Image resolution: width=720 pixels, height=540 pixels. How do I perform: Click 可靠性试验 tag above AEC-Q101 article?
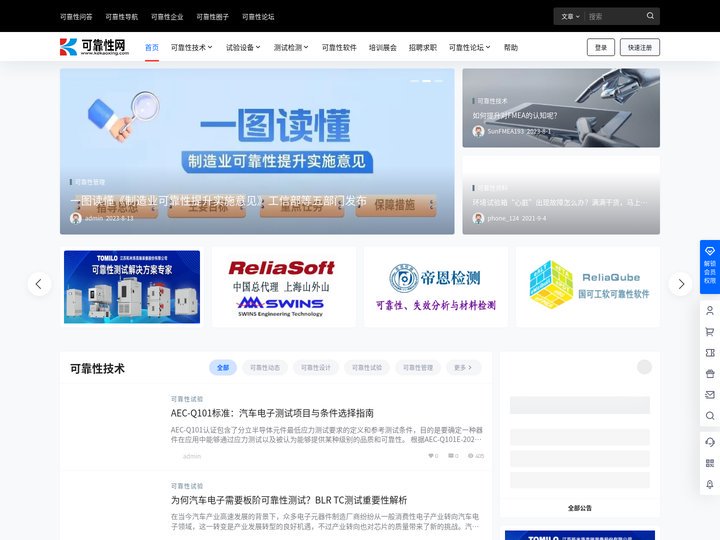(186, 399)
